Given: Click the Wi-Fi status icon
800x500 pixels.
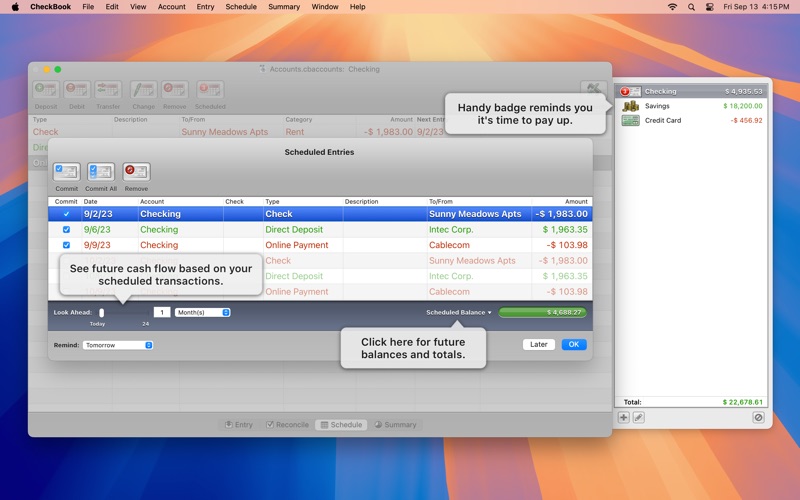Looking at the screenshot, I should 672,7.
